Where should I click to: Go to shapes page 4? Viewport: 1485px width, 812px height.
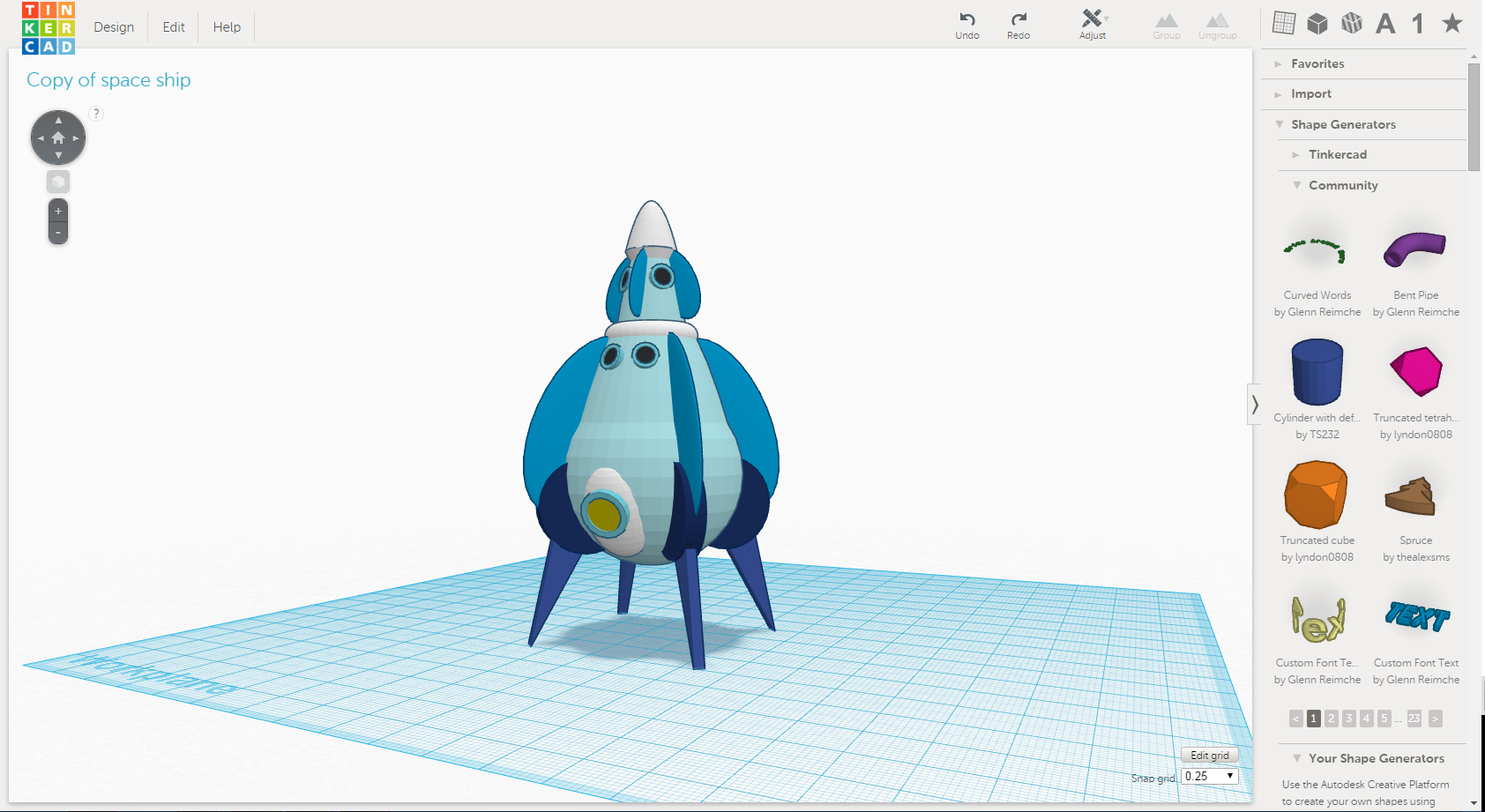pos(1367,719)
